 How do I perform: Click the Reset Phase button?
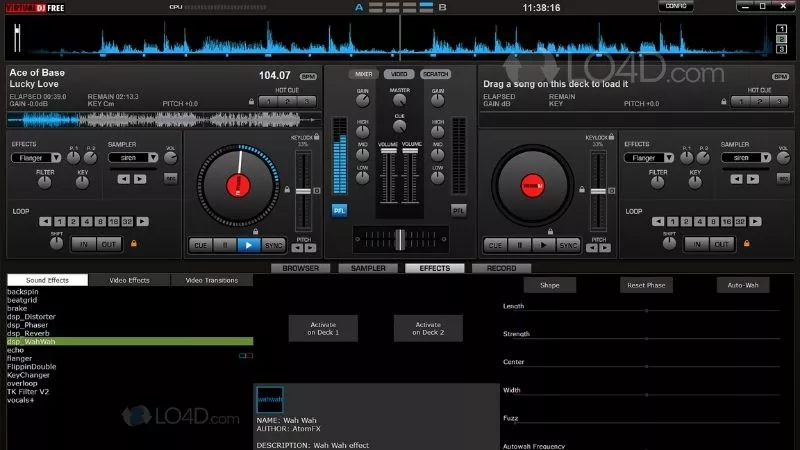(646, 285)
